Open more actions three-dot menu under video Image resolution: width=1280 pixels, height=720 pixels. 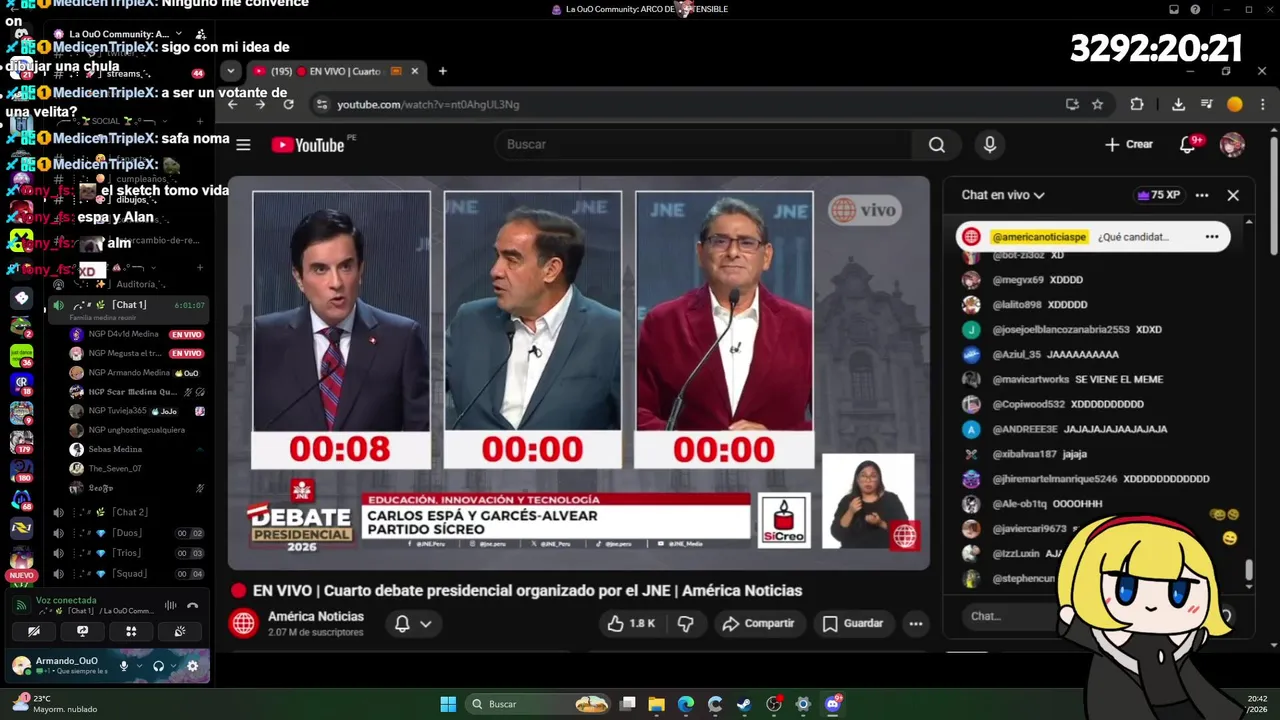click(915, 624)
